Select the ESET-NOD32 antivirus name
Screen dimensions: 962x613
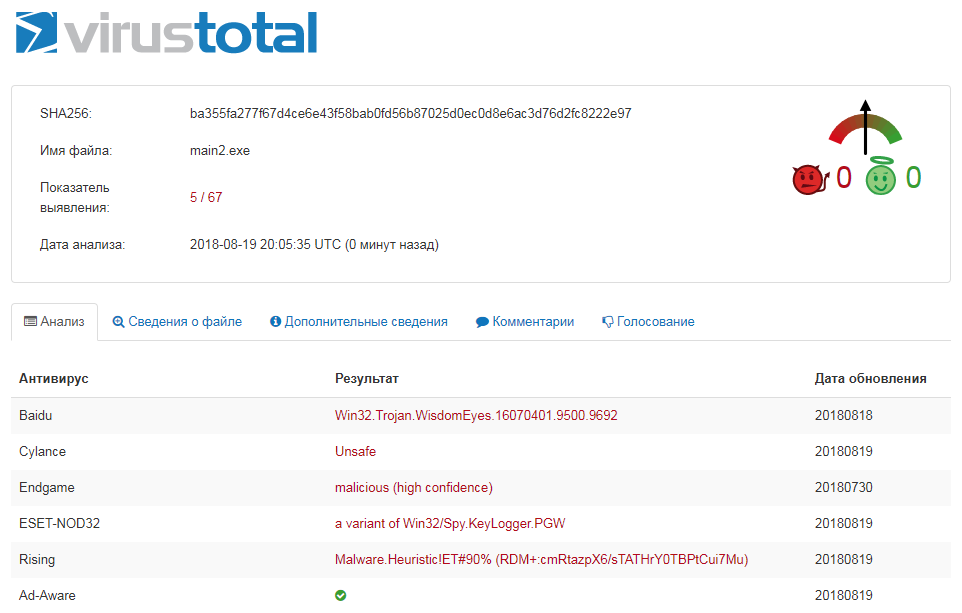coord(60,523)
